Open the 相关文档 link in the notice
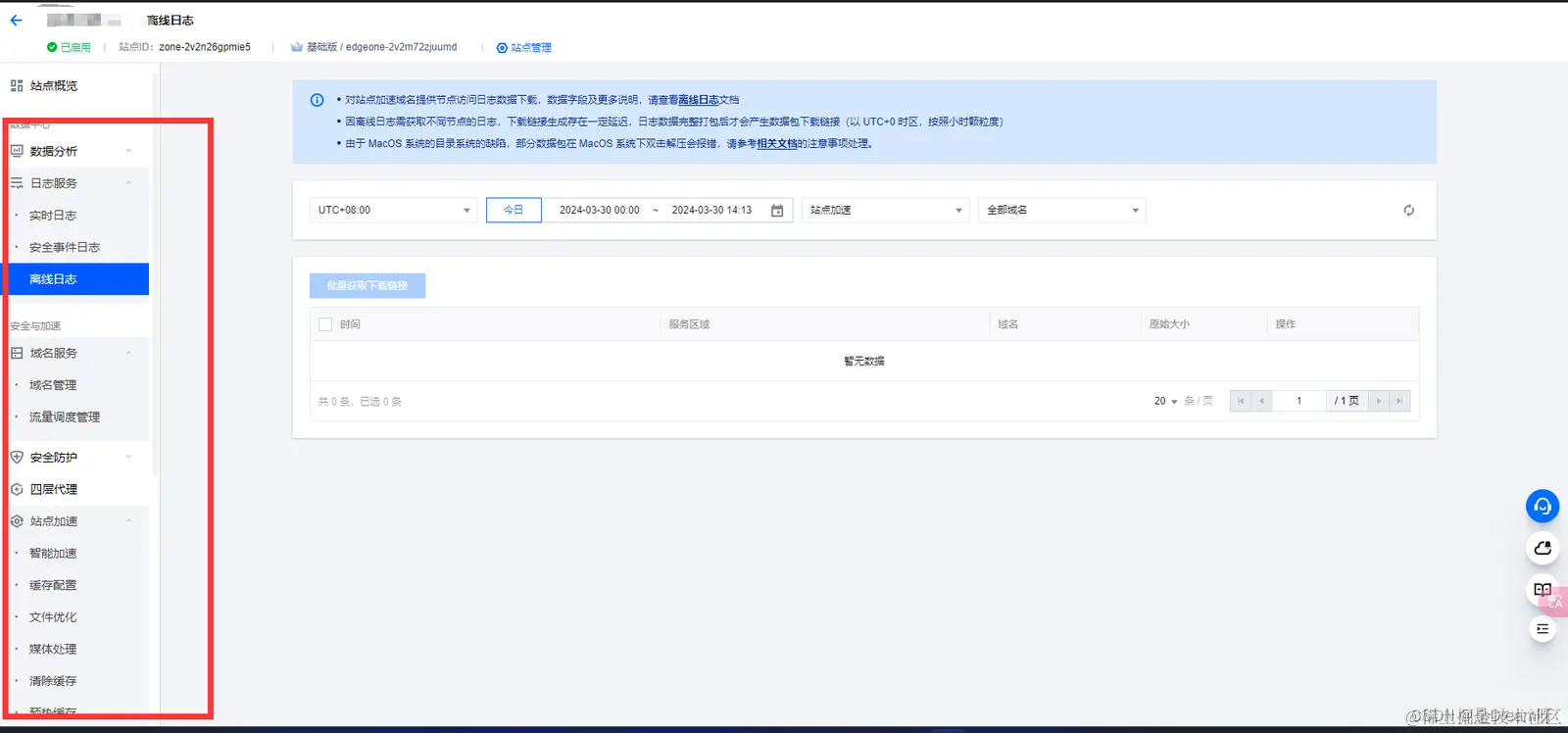1568x733 pixels. click(x=777, y=144)
